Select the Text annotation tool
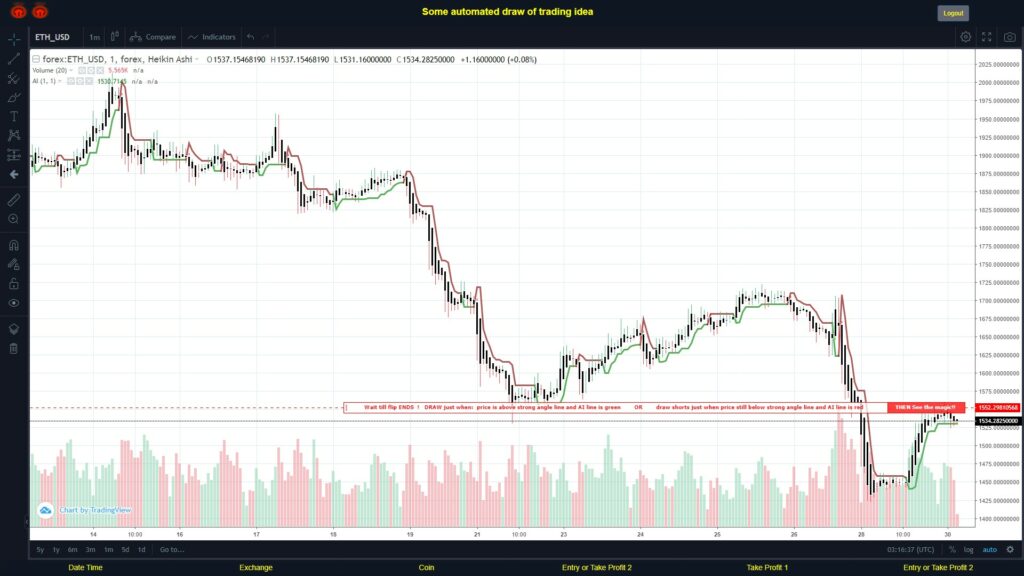The image size is (1024, 576). tap(14, 116)
